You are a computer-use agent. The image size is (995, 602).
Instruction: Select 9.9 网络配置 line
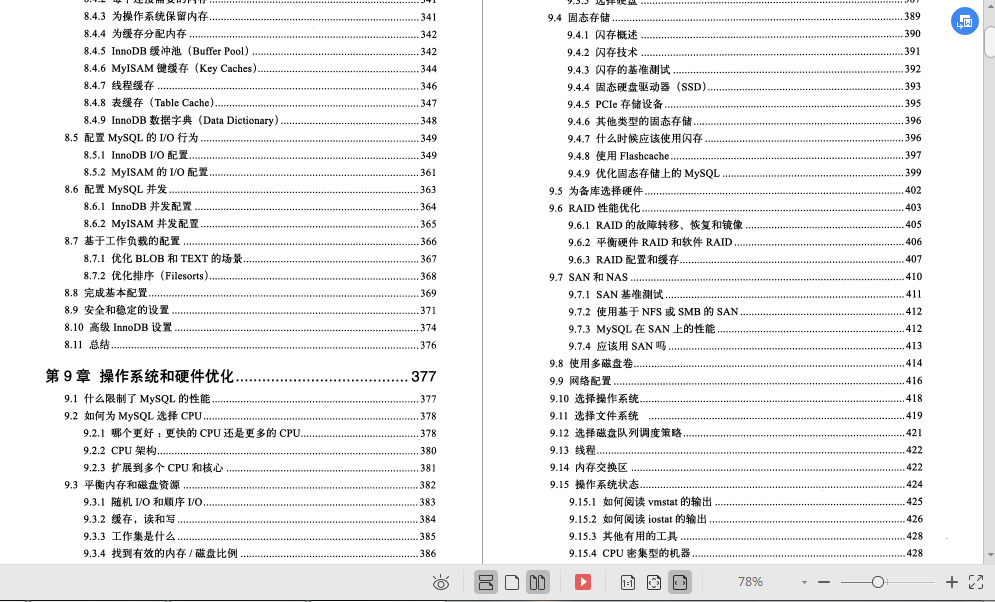click(735, 381)
